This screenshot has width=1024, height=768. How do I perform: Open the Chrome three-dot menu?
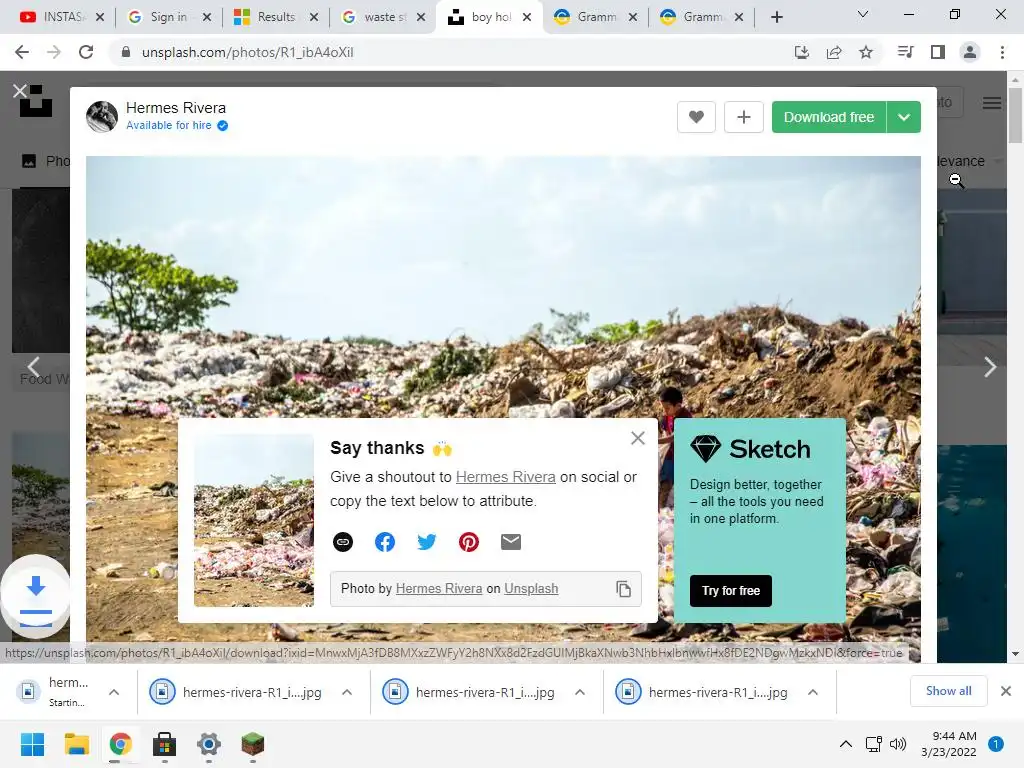point(1002,52)
